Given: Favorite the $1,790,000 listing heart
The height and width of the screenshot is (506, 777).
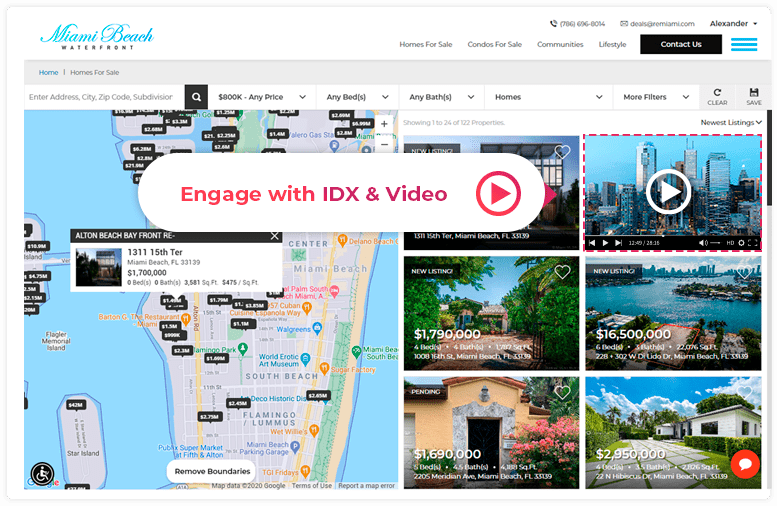Looking at the screenshot, I should coord(562,272).
